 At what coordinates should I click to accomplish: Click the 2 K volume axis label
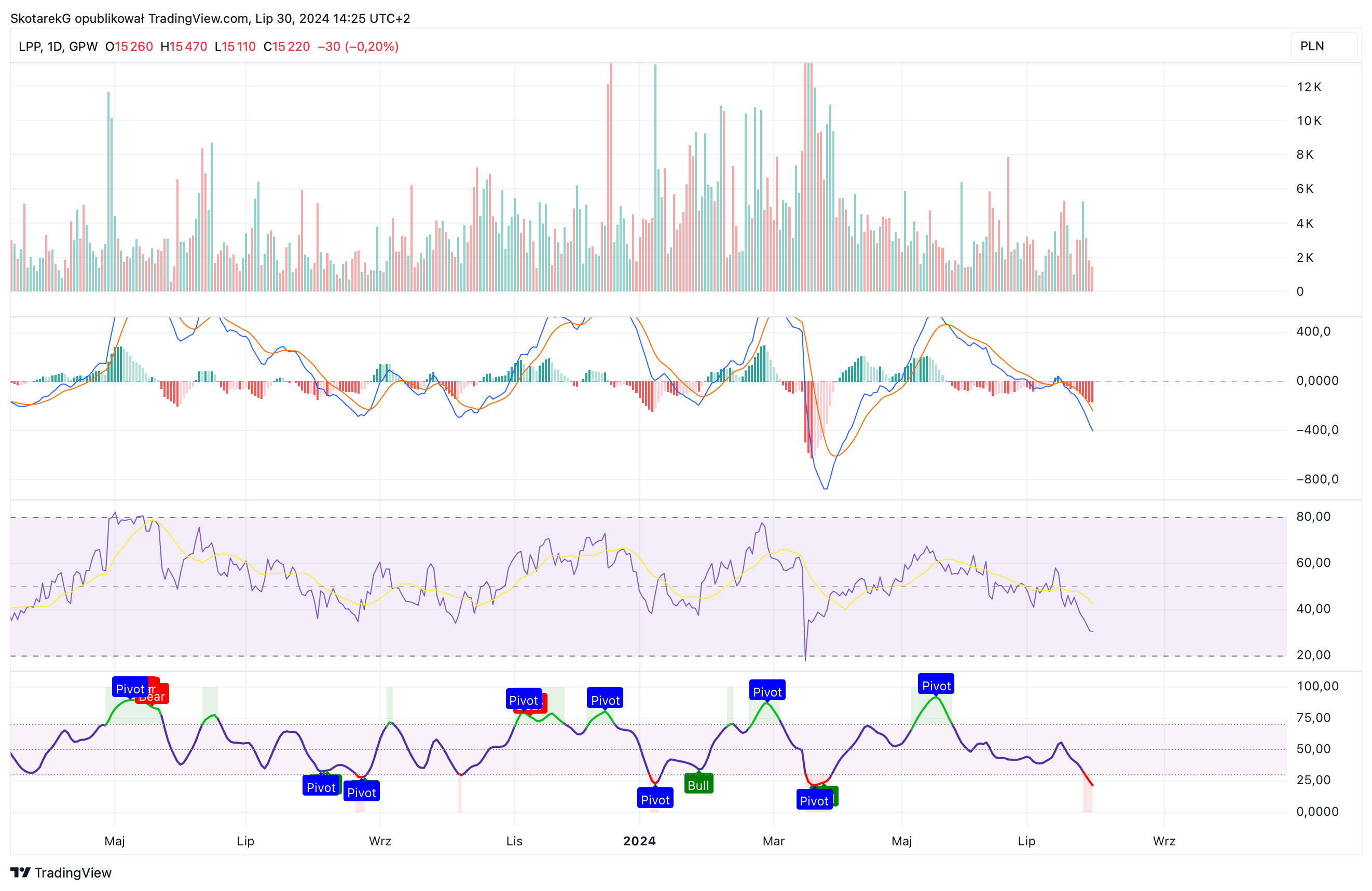[x=1305, y=258]
